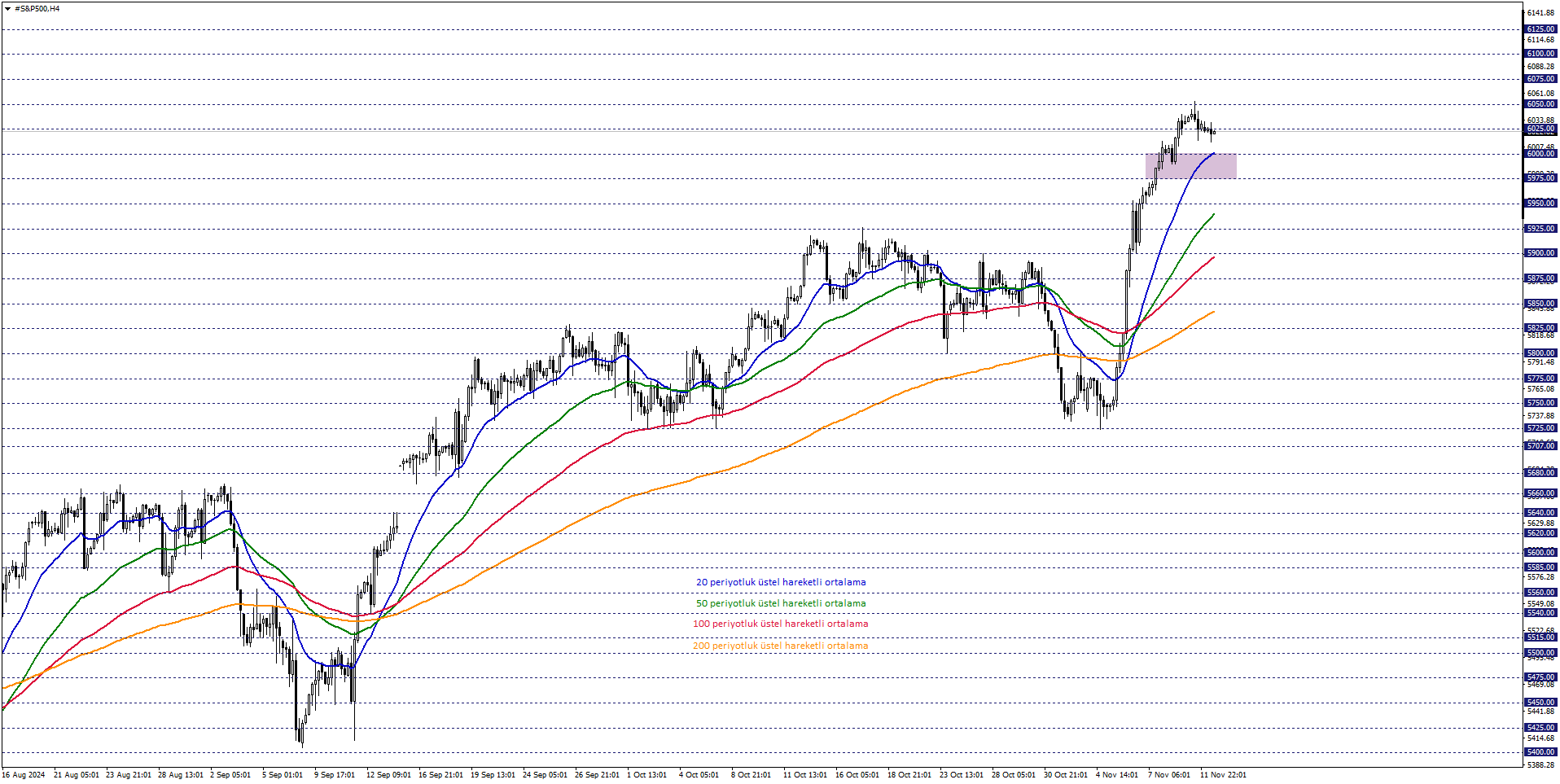Click the '16 Oct 05:01' date label

[x=858, y=775]
